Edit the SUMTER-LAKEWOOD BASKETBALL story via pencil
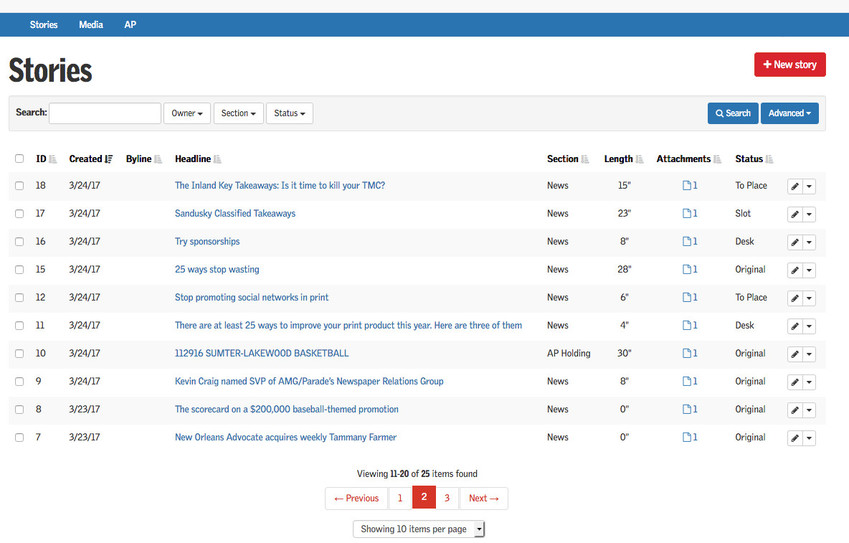This screenshot has height=543, width=849. [794, 354]
